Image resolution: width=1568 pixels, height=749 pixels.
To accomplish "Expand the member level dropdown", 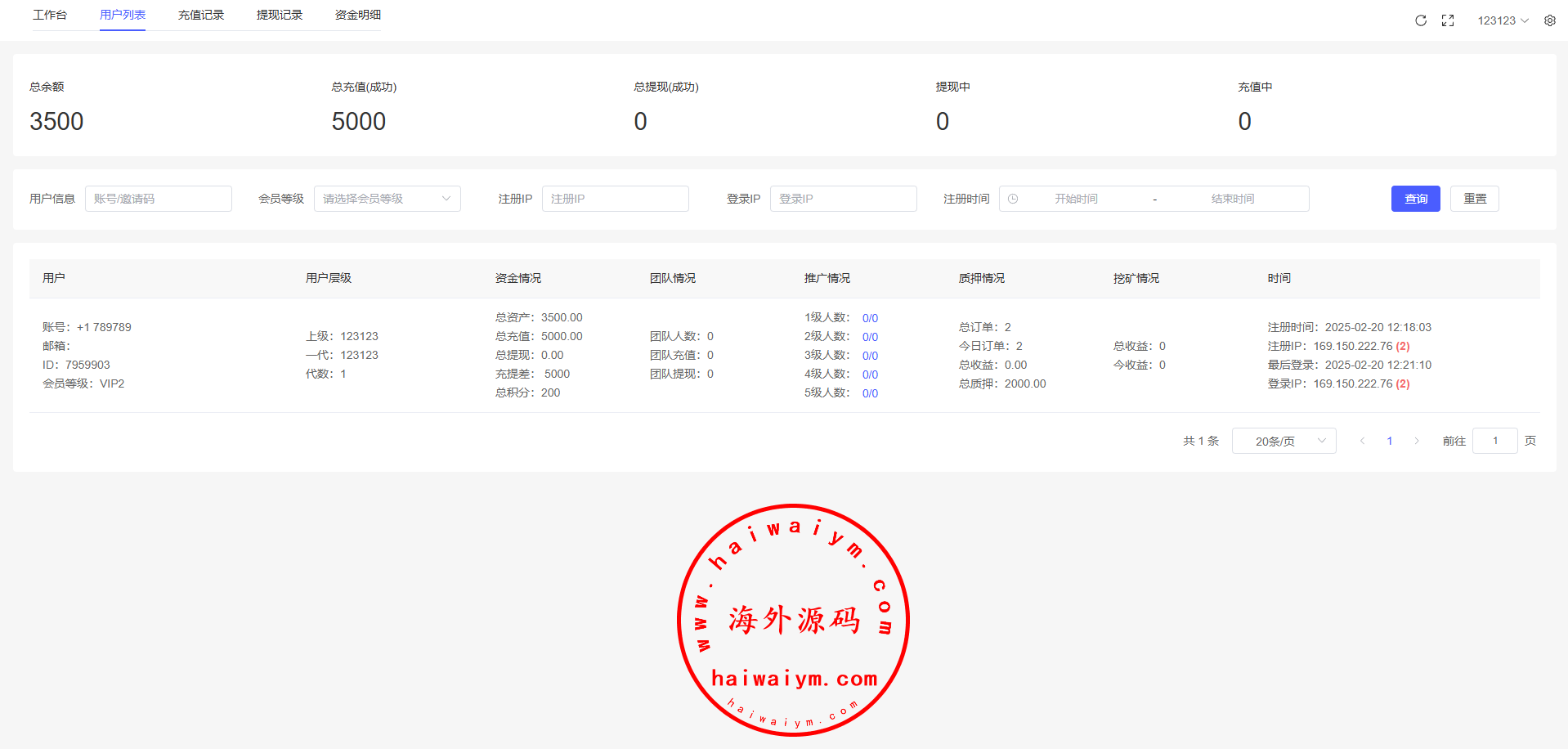I will 387,199.
